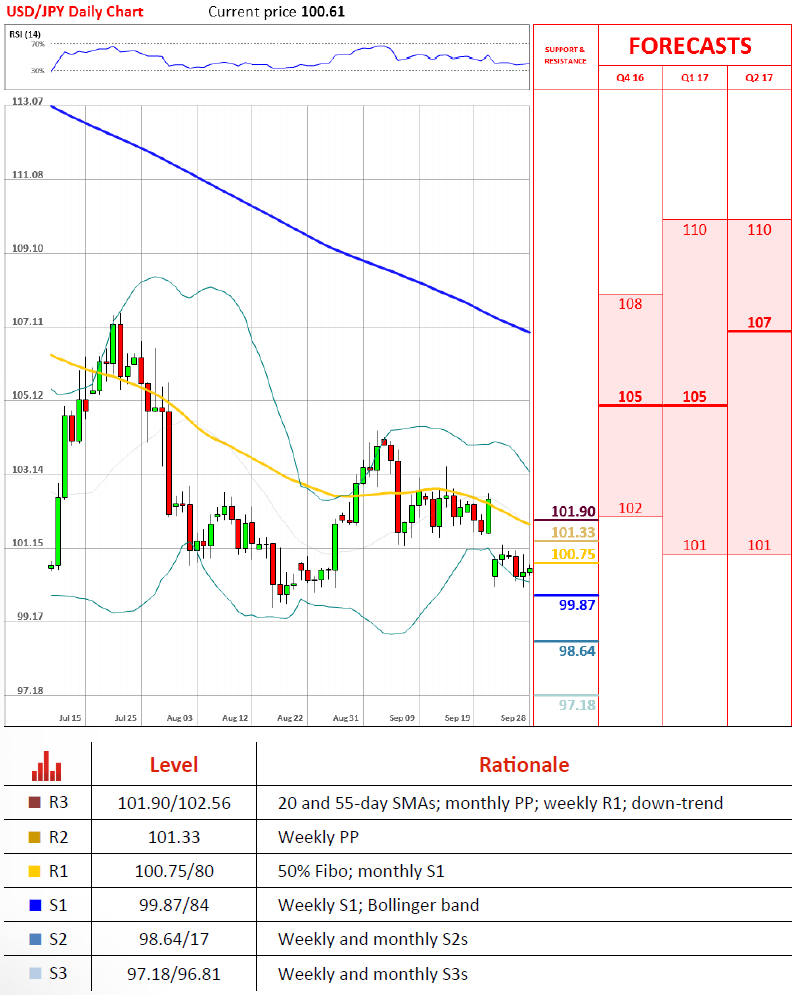Click the R3 brown color swatch

(x=35, y=803)
